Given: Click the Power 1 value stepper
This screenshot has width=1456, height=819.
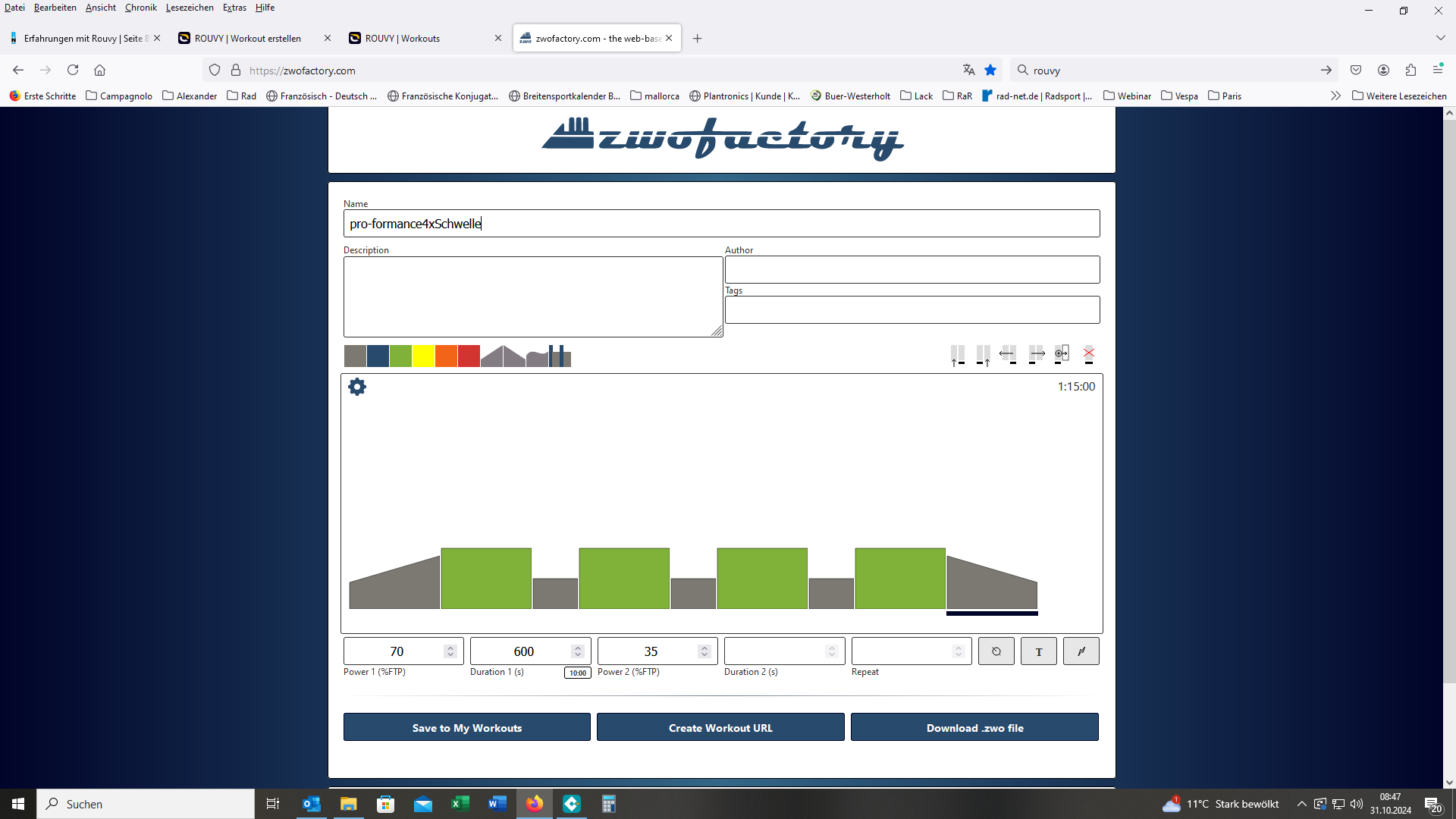Looking at the screenshot, I should [450, 651].
